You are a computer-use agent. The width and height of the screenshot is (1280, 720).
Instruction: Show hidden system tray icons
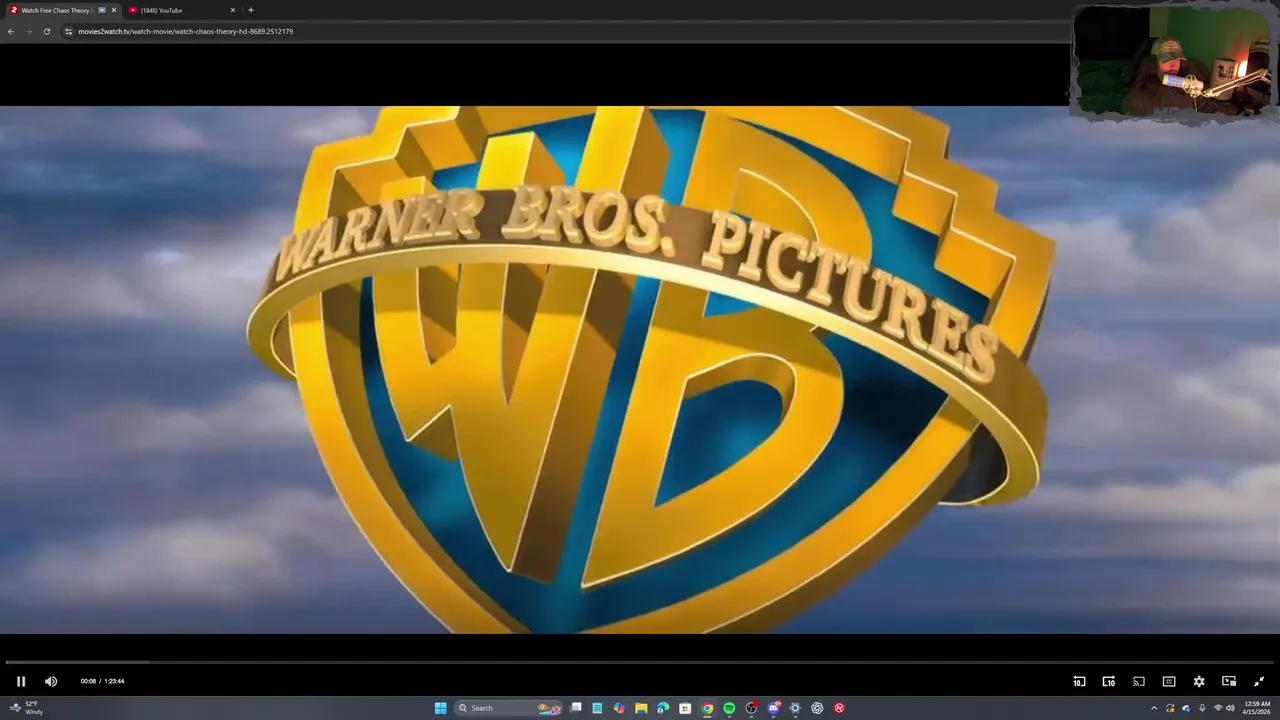point(1154,708)
